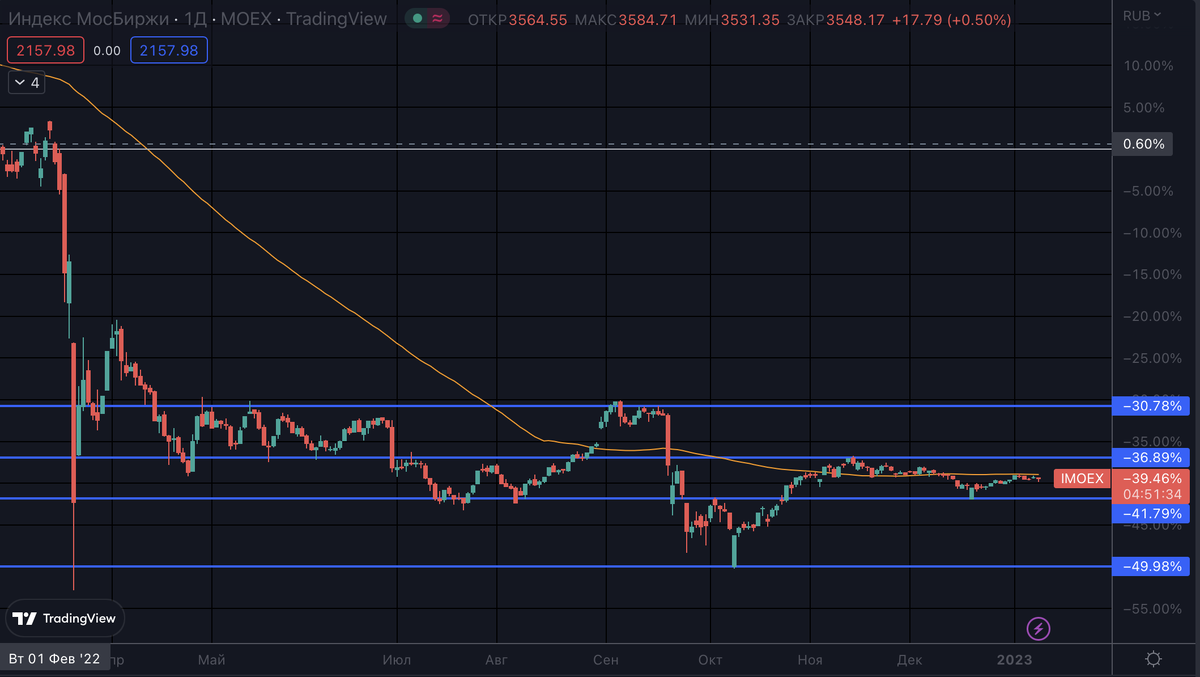Click the Дек label on the time axis

coord(910,660)
